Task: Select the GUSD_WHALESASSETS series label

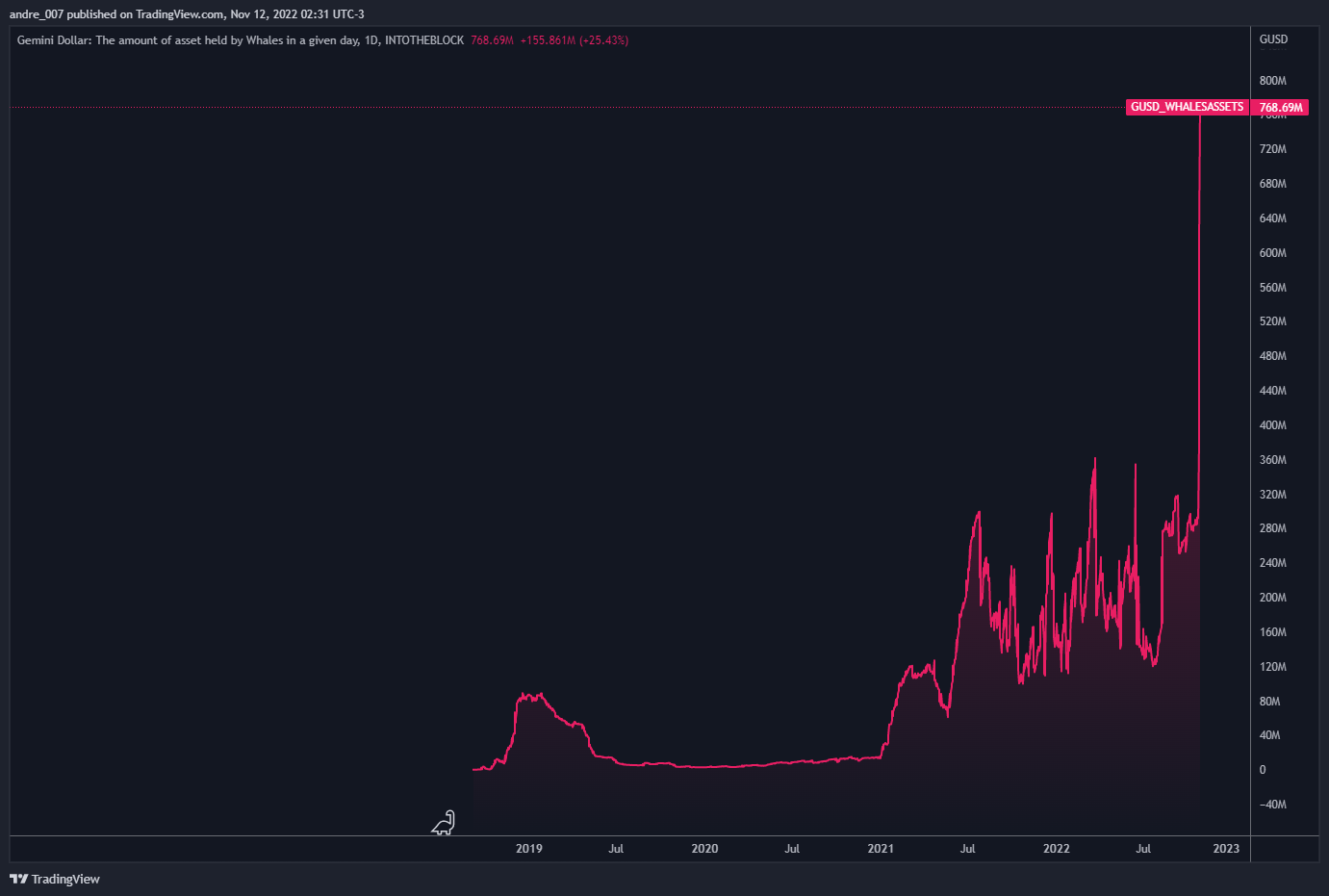Action: tap(1187, 107)
